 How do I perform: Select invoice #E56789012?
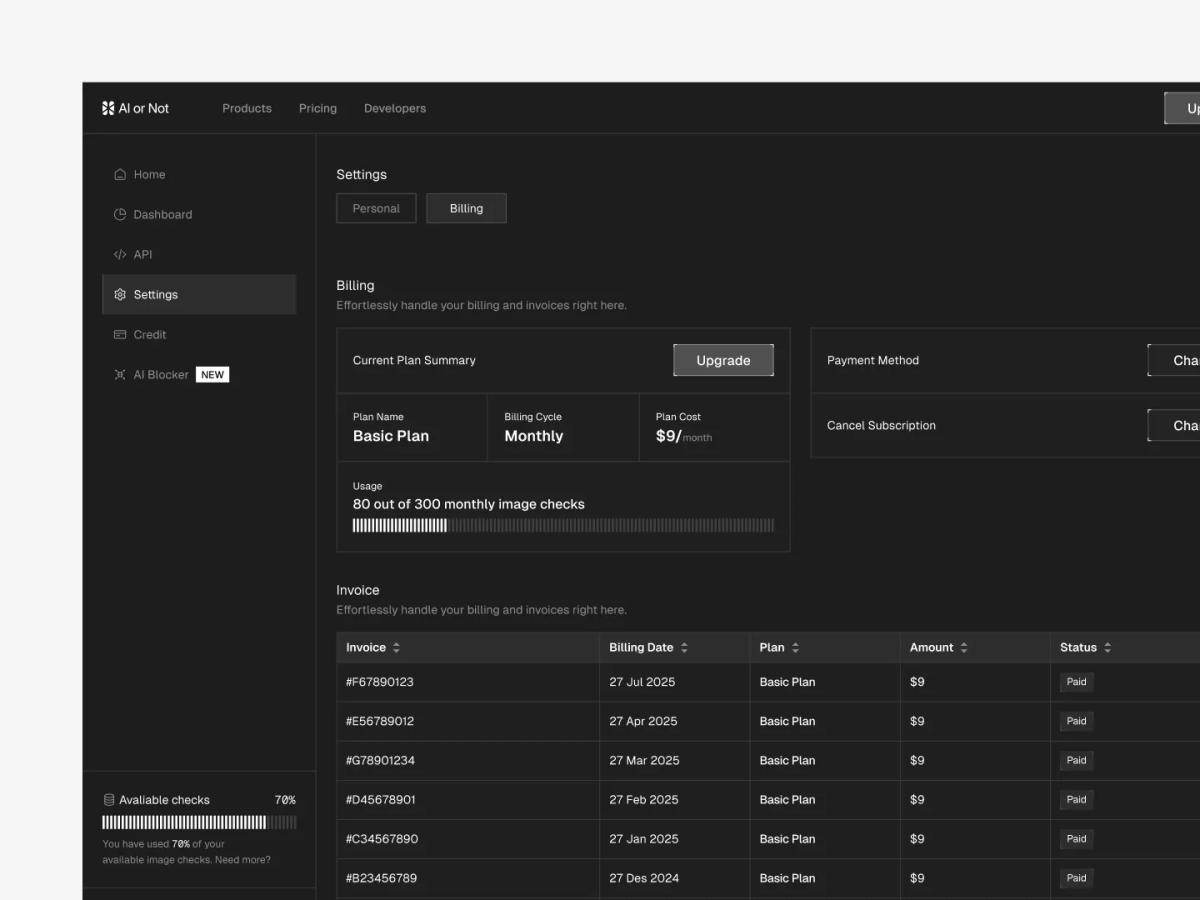tap(380, 721)
